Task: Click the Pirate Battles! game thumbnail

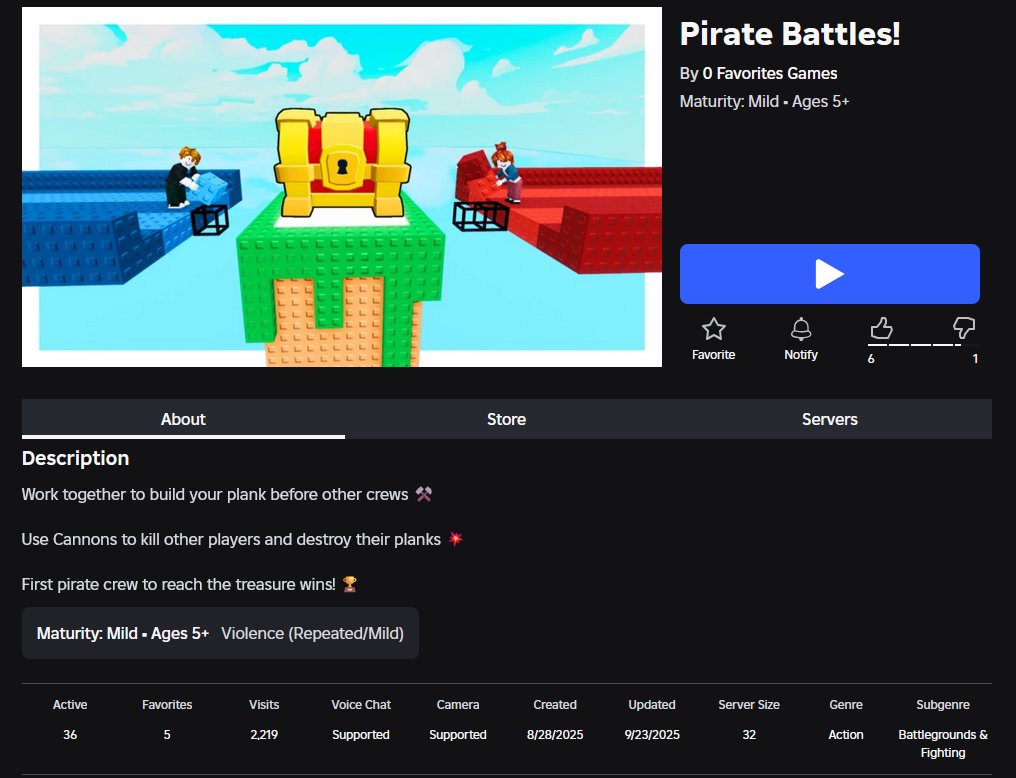Action: pos(341,187)
